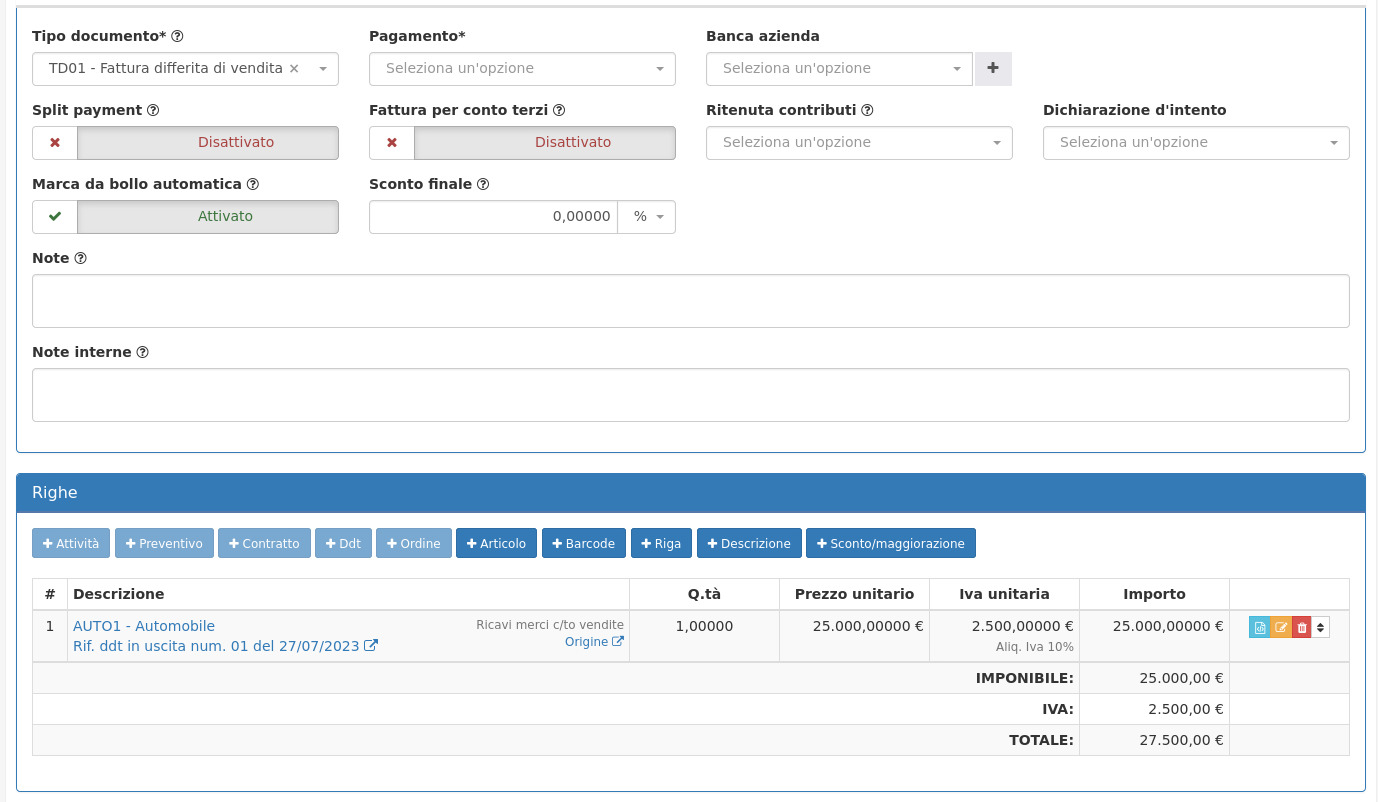The height and width of the screenshot is (802, 1378).
Task: Open the Sconto finale percent unit selector
Action: [647, 217]
